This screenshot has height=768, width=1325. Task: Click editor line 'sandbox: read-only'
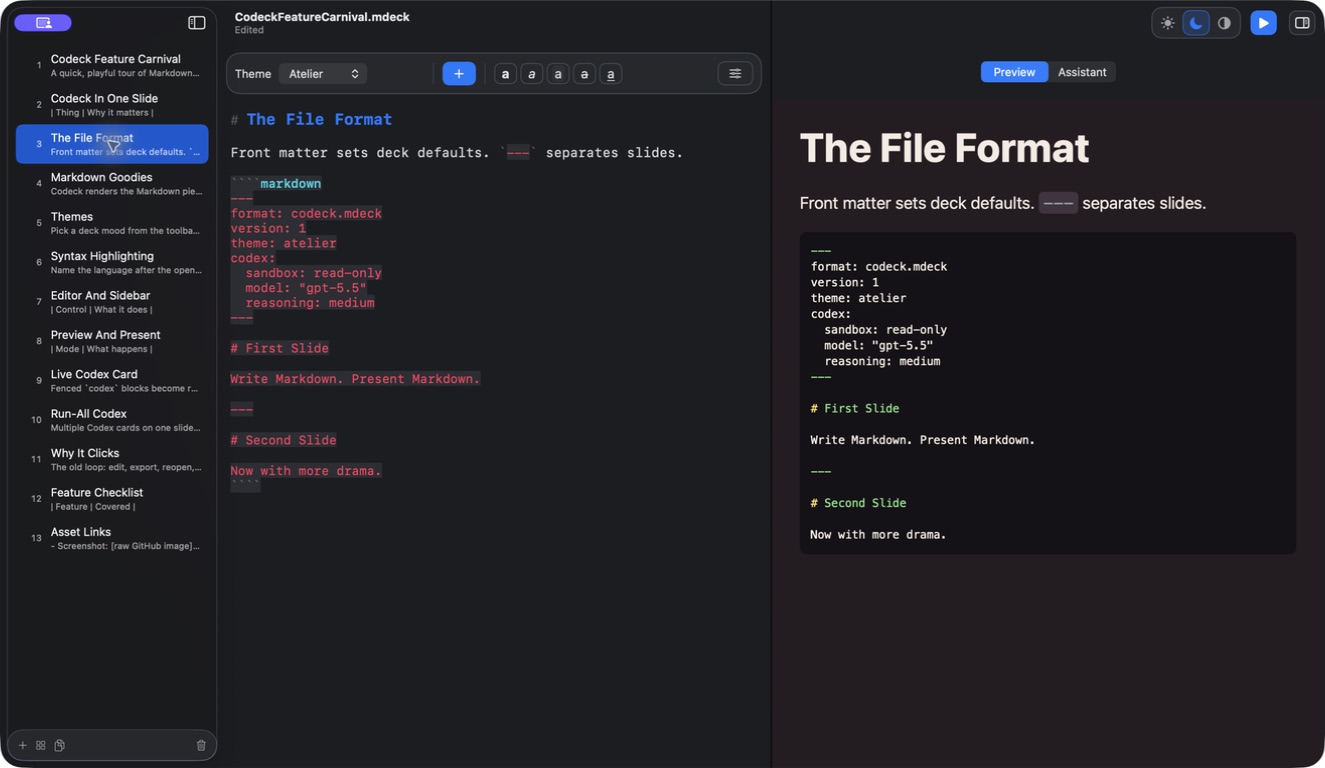tap(313, 273)
